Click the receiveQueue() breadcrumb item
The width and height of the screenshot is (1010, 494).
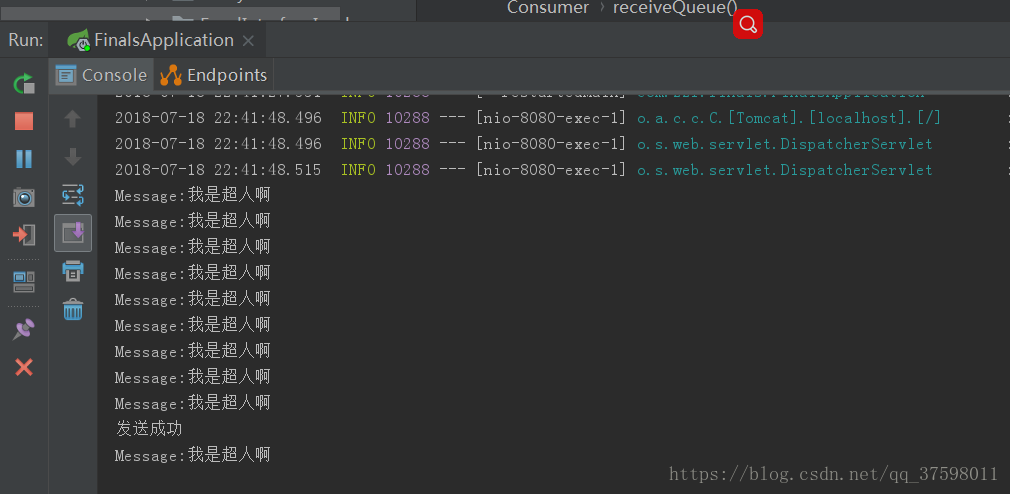pyautogui.click(x=675, y=8)
